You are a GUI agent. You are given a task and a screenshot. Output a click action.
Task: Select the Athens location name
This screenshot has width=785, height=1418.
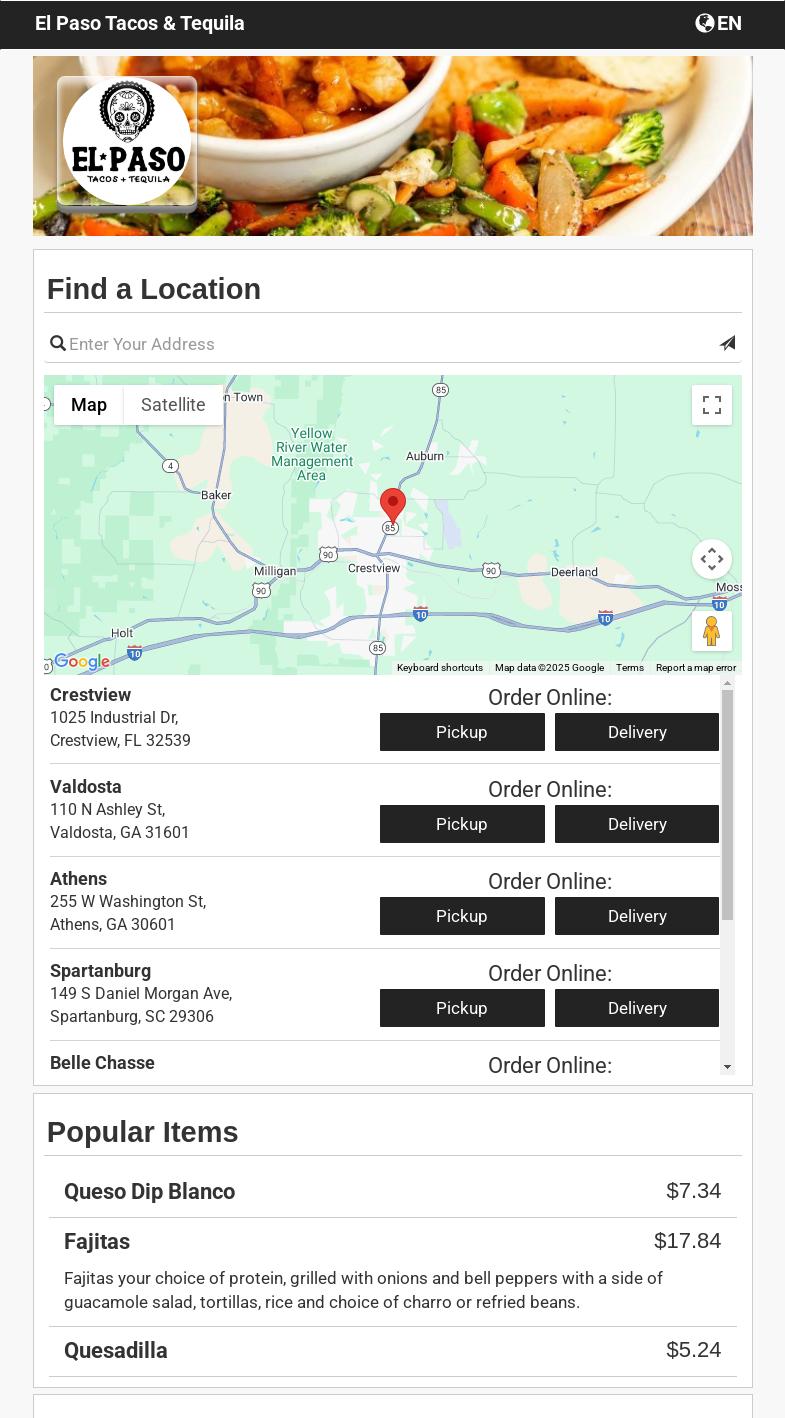pos(79,879)
